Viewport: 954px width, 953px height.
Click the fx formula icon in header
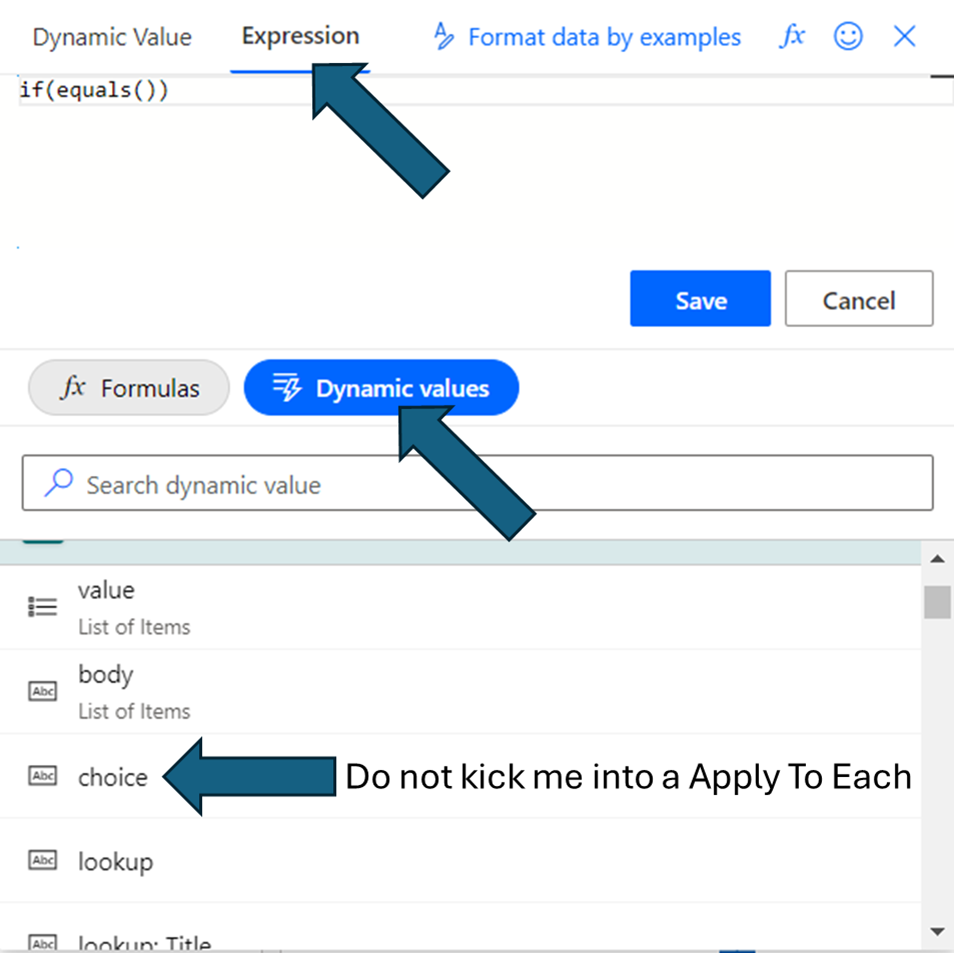click(792, 37)
